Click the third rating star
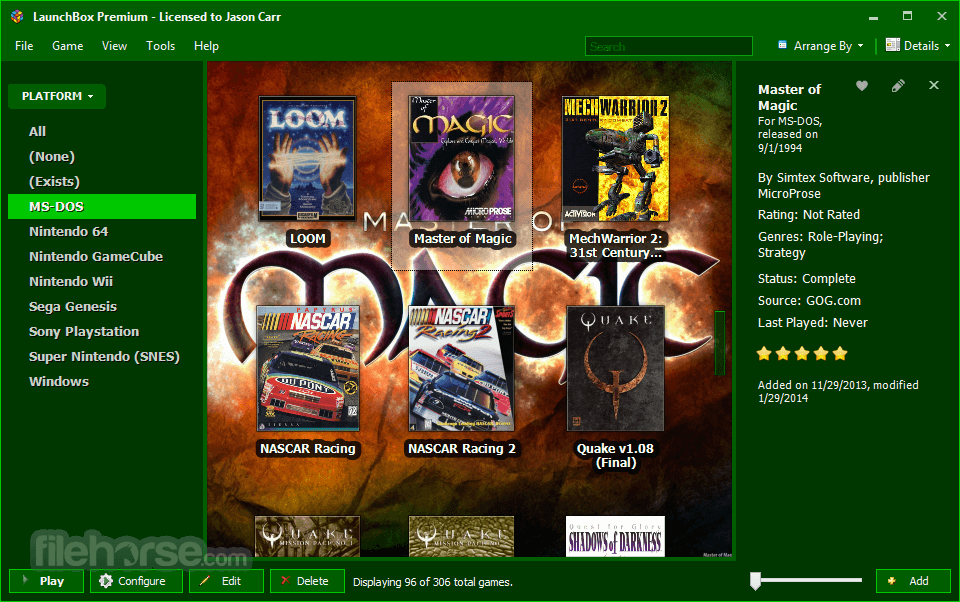Viewport: 960px width, 602px height. (x=802, y=353)
